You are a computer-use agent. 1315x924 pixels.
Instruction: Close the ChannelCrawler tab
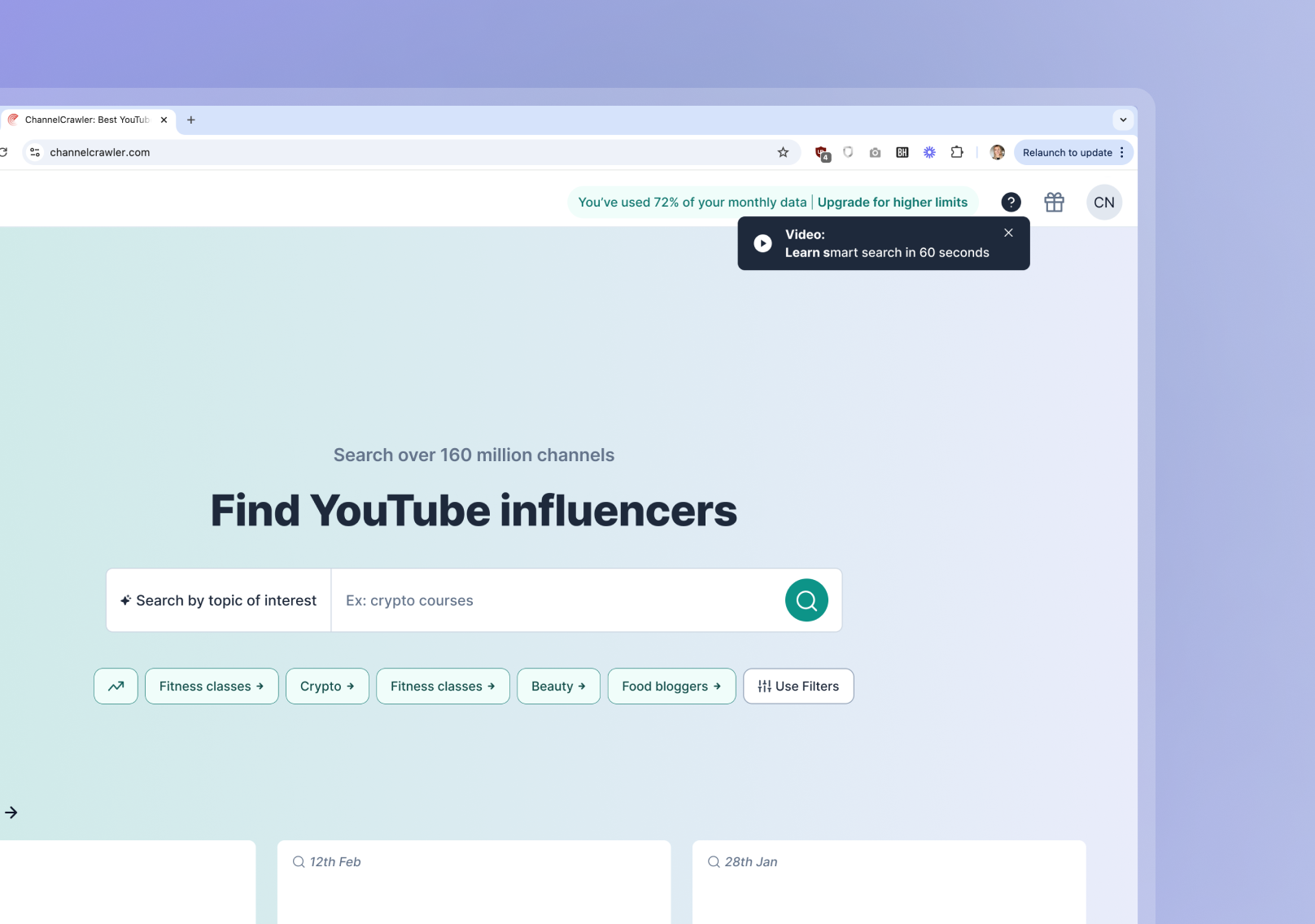click(x=164, y=120)
